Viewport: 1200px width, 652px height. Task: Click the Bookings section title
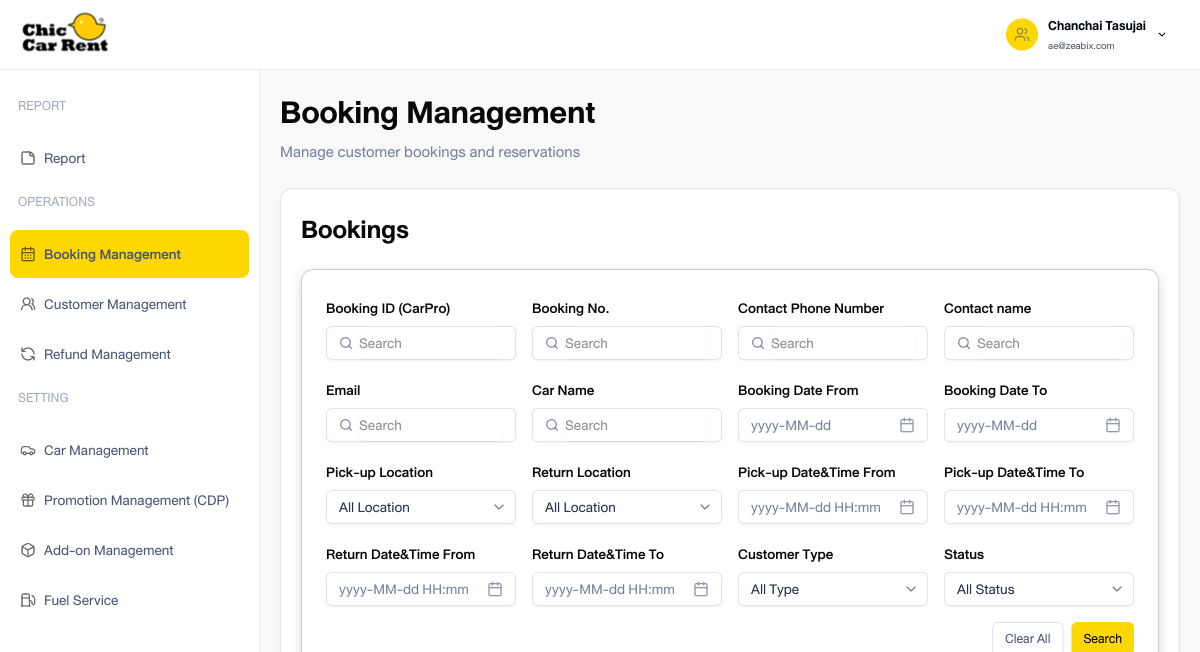[355, 230]
